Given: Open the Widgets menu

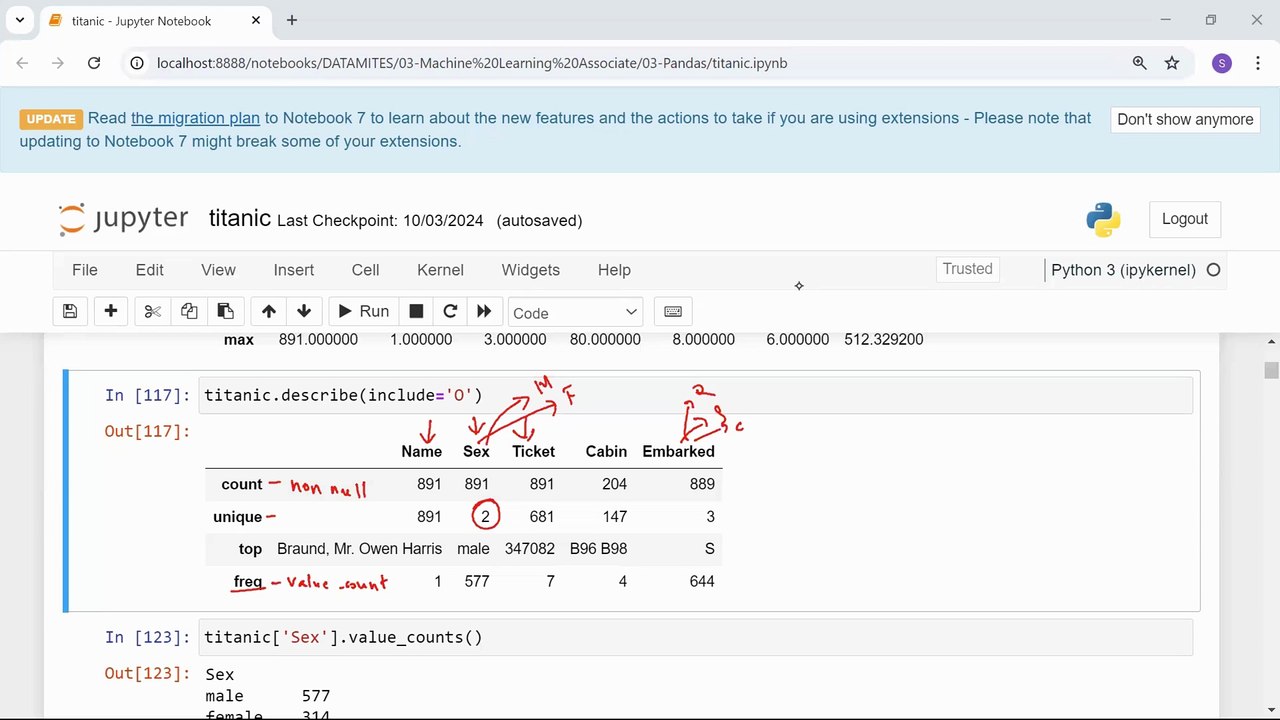Looking at the screenshot, I should point(530,270).
